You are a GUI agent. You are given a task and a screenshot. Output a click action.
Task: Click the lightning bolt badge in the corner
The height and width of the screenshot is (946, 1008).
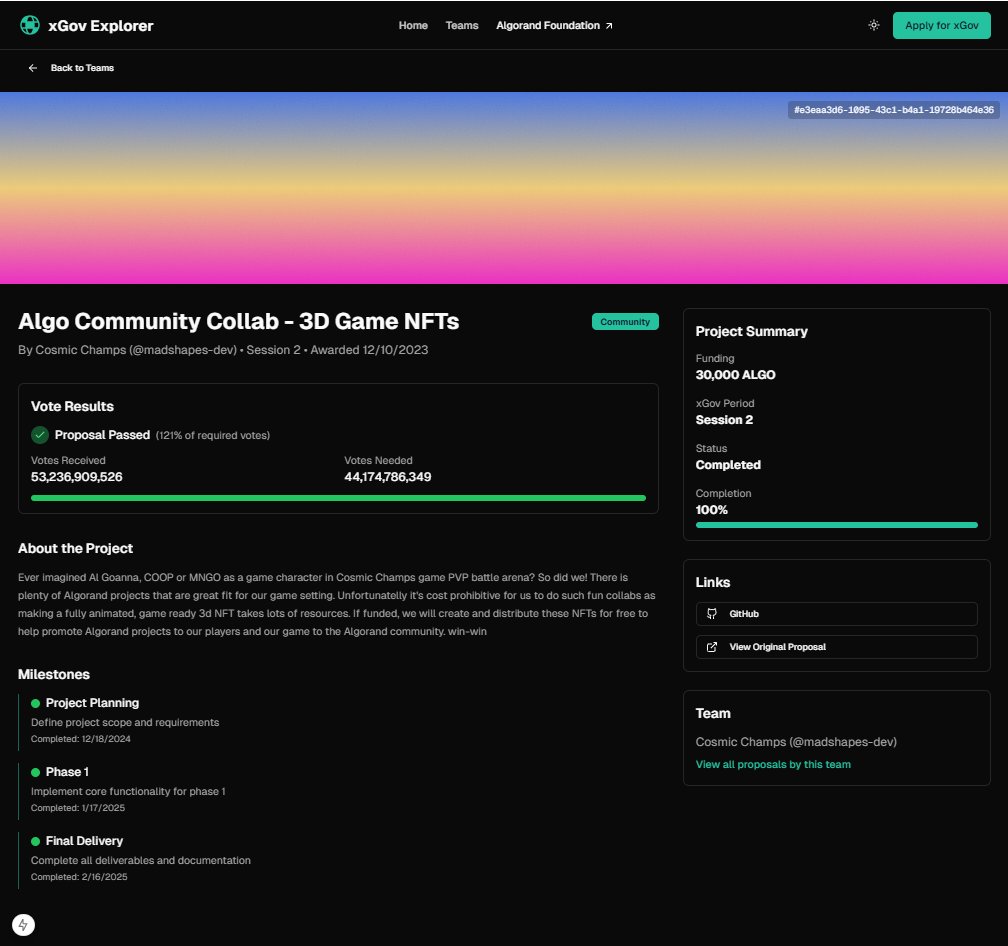coord(23,925)
